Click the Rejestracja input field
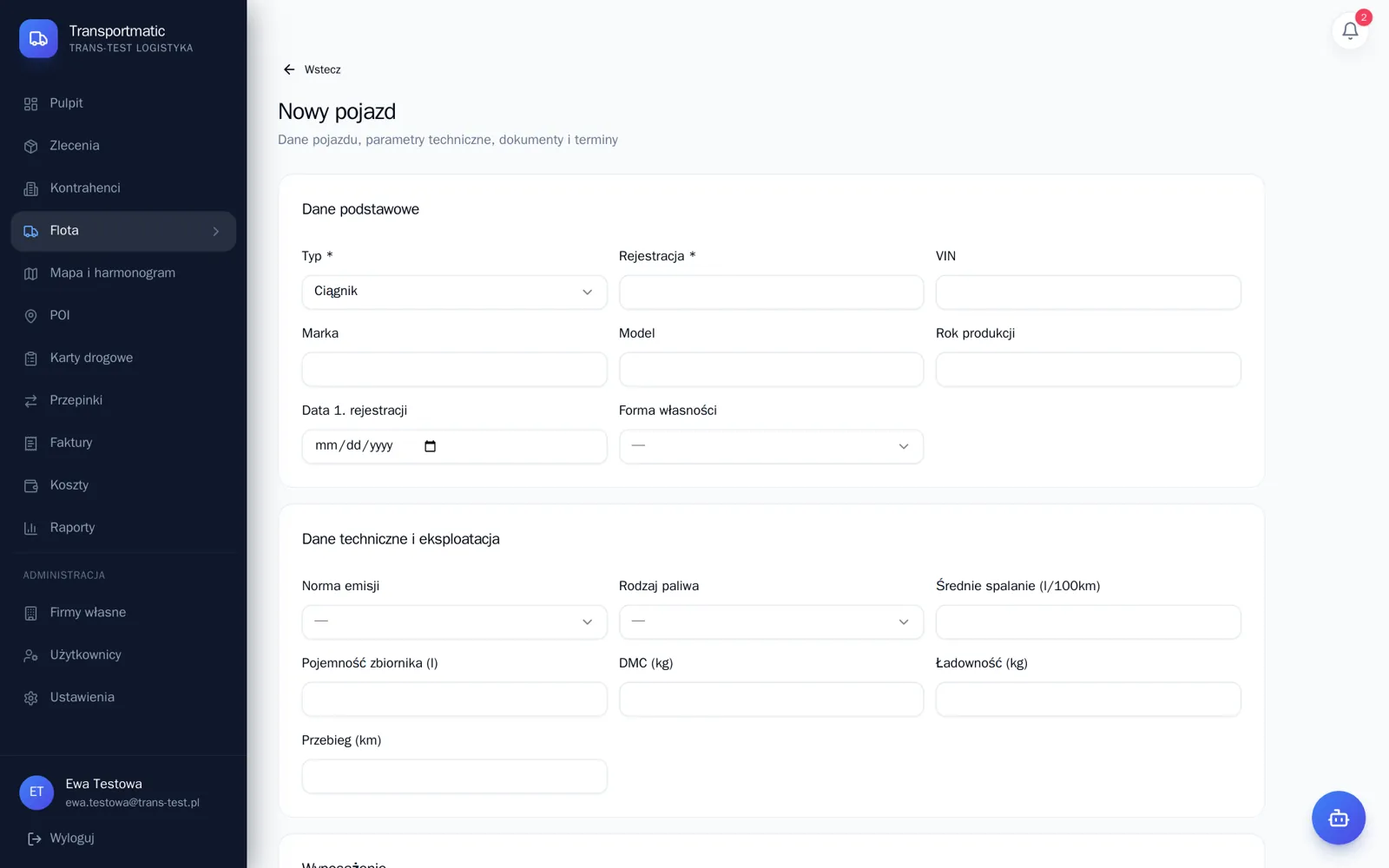This screenshot has width=1389, height=868. (771, 292)
